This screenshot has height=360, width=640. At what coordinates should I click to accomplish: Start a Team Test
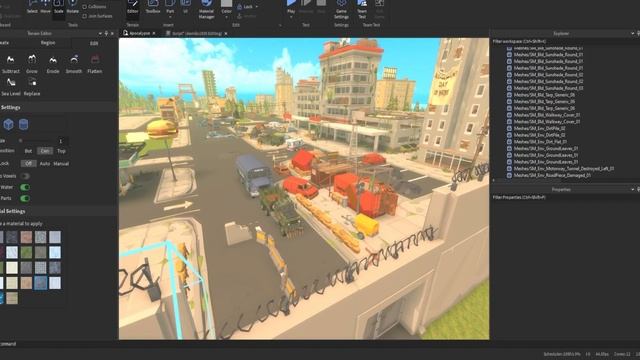(362, 9)
